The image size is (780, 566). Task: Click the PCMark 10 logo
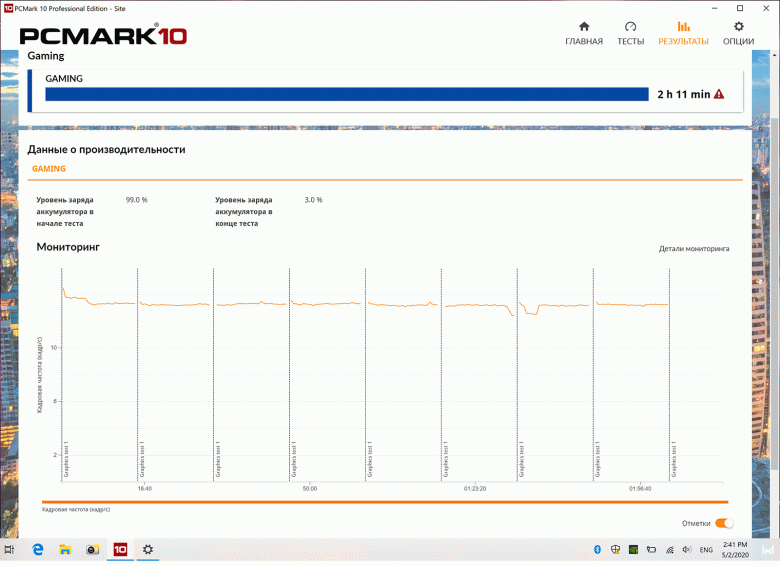[x=103, y=35]
